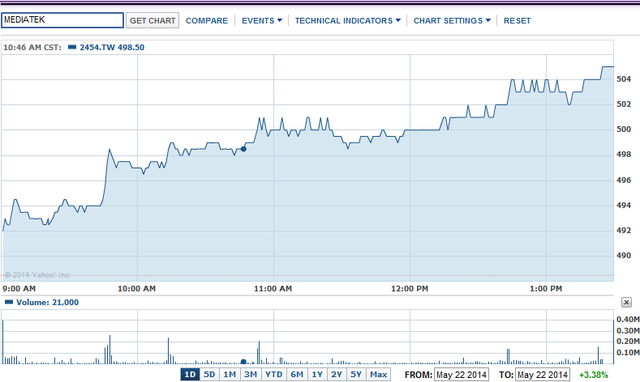
Task: Click the blue Volume legend color marker
Action: click(x=9, y=302)
